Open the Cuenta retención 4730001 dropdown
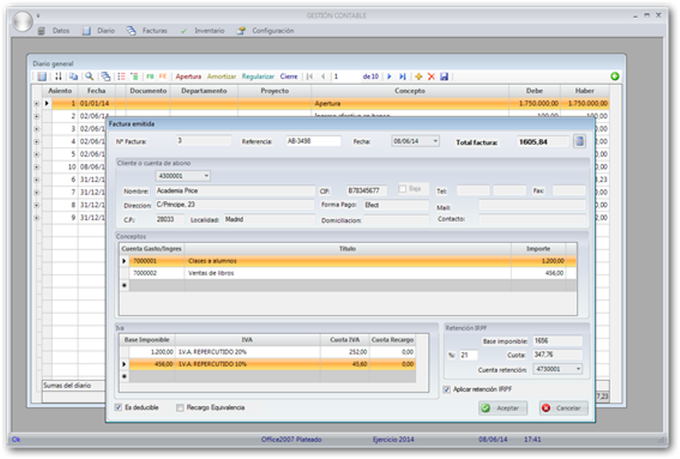 pos(578,369)
